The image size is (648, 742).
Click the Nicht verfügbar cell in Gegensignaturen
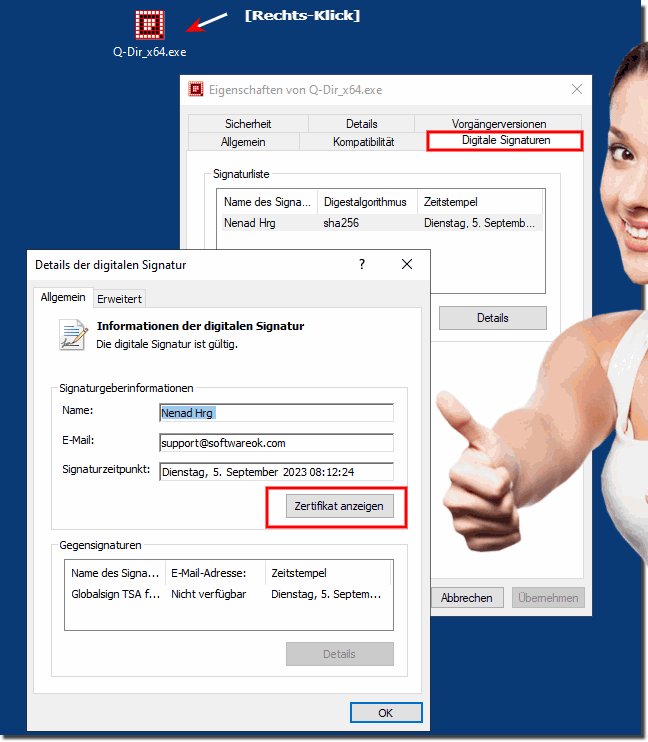209,594
